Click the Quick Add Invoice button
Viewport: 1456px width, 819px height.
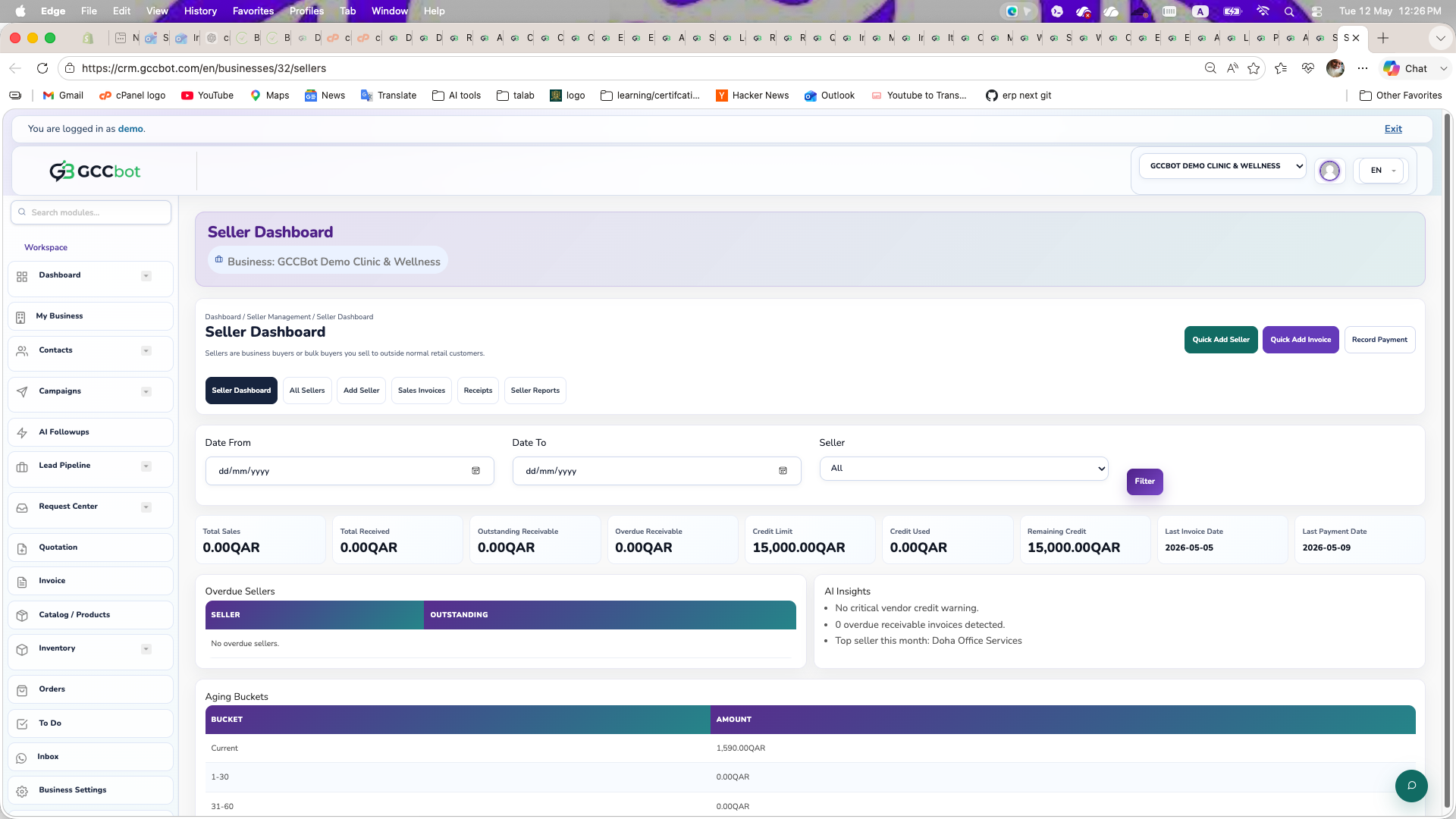tap(1301, 340)
